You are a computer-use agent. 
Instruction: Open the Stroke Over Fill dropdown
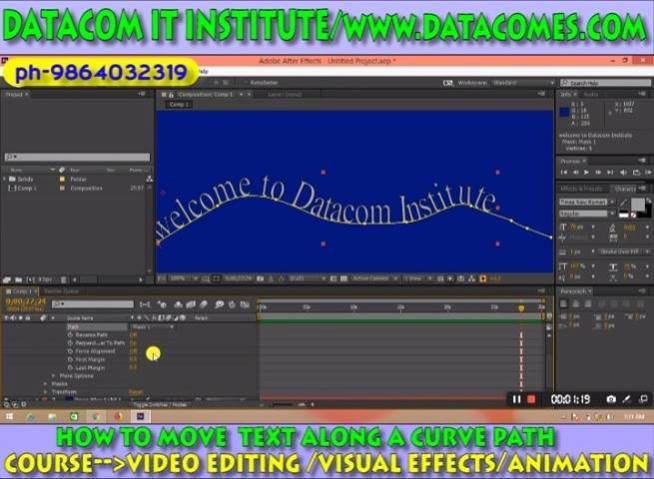[624, 252]
